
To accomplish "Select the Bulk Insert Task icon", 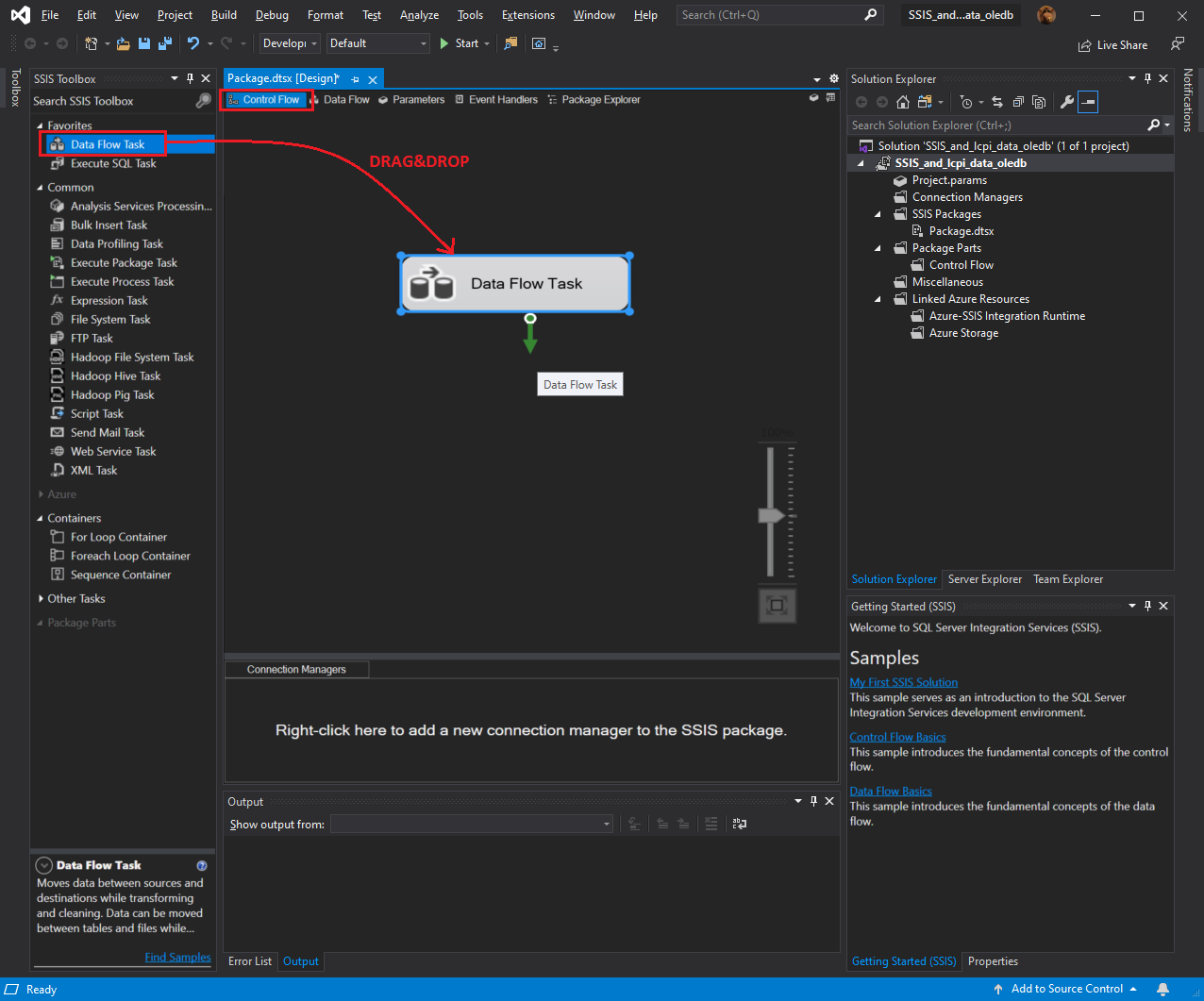I will pos(58,225).
